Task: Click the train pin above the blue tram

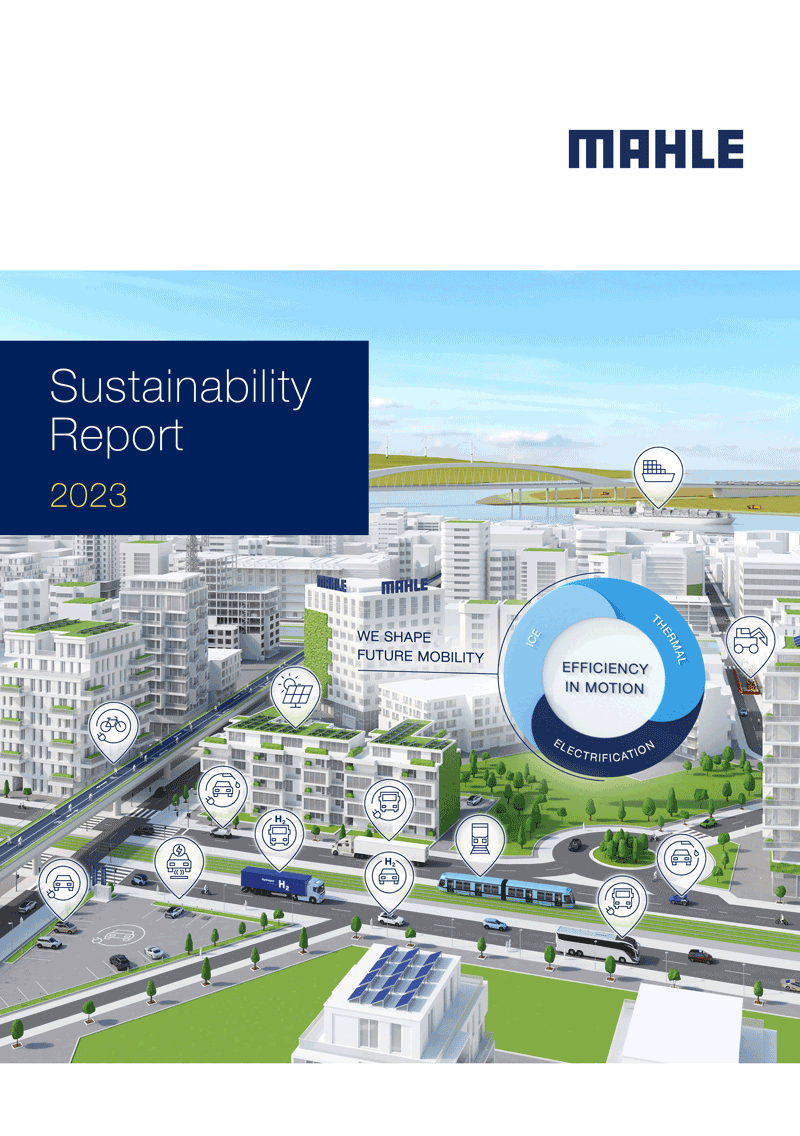Action: click(478, 835)
